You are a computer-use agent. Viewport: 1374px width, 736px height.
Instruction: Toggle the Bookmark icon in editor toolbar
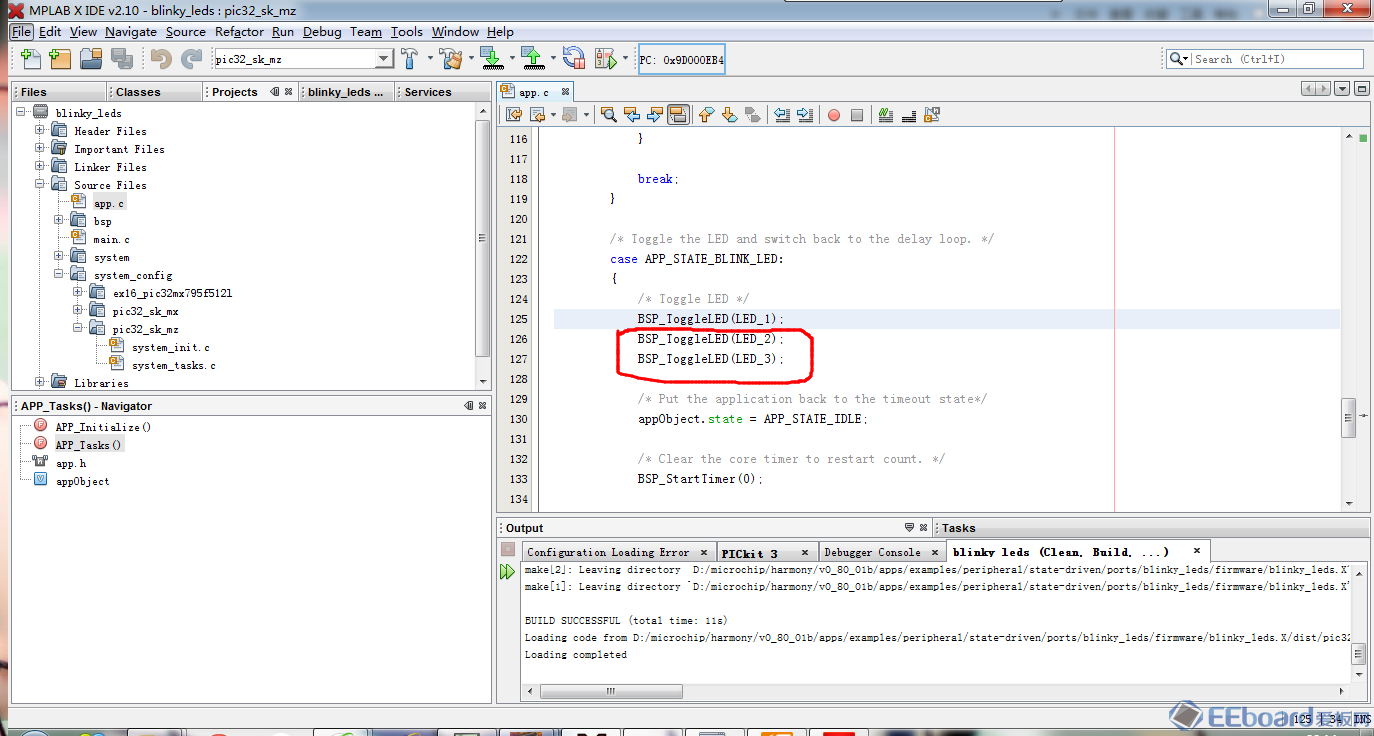[754, 115]
